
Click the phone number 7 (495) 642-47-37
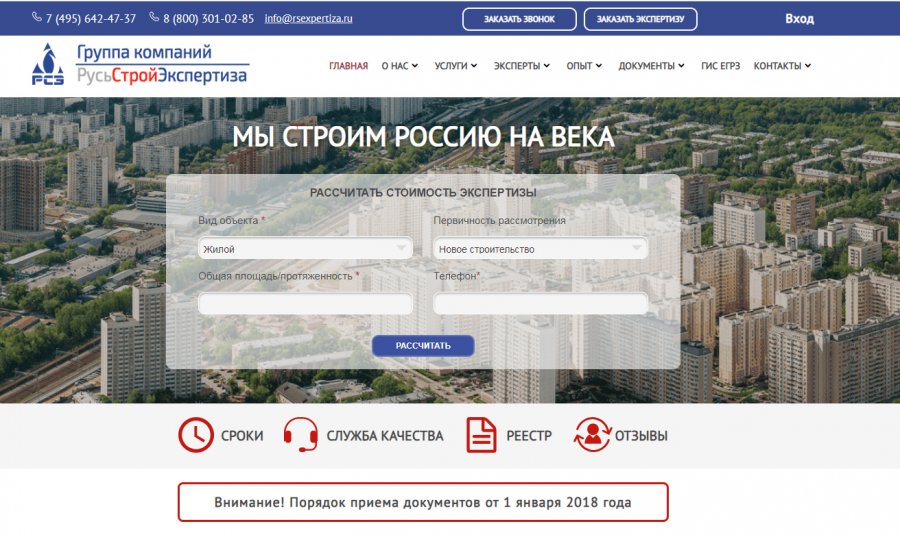click(x=91, y=18)
